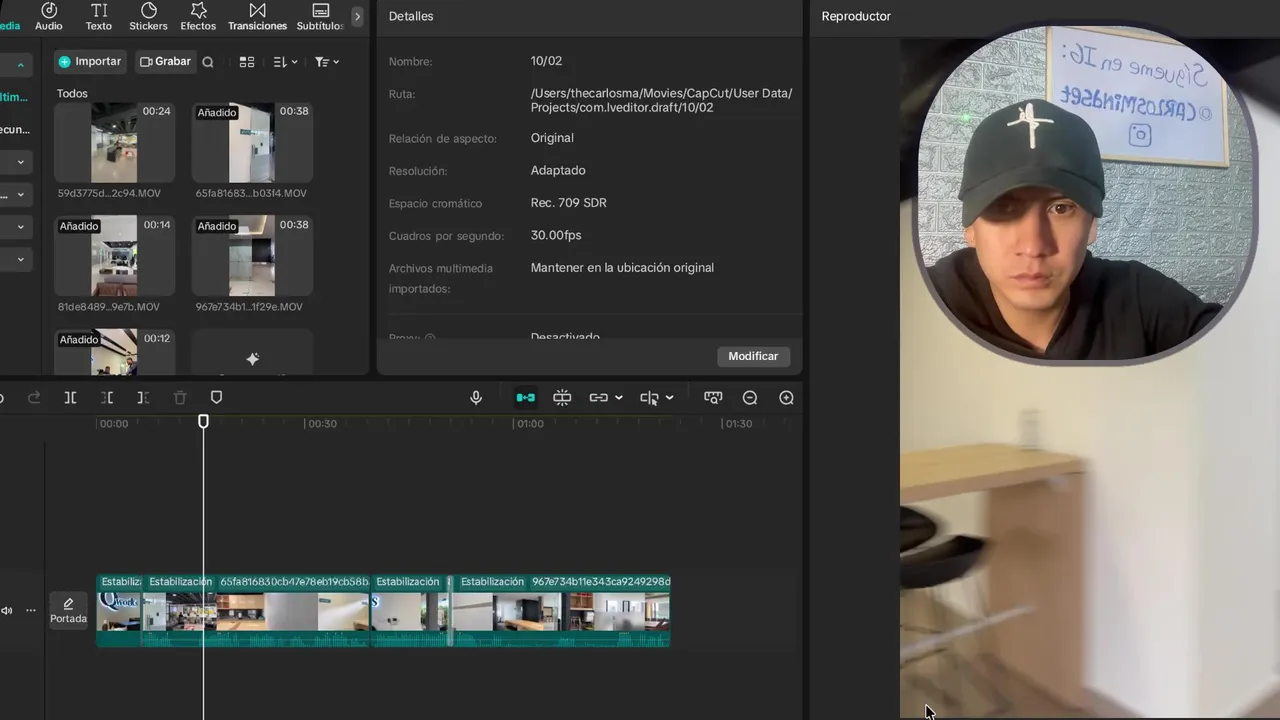The height and width of the screenshot is (720, 1280).
Task: Toggle grid view of media
Action: [247, 62]
